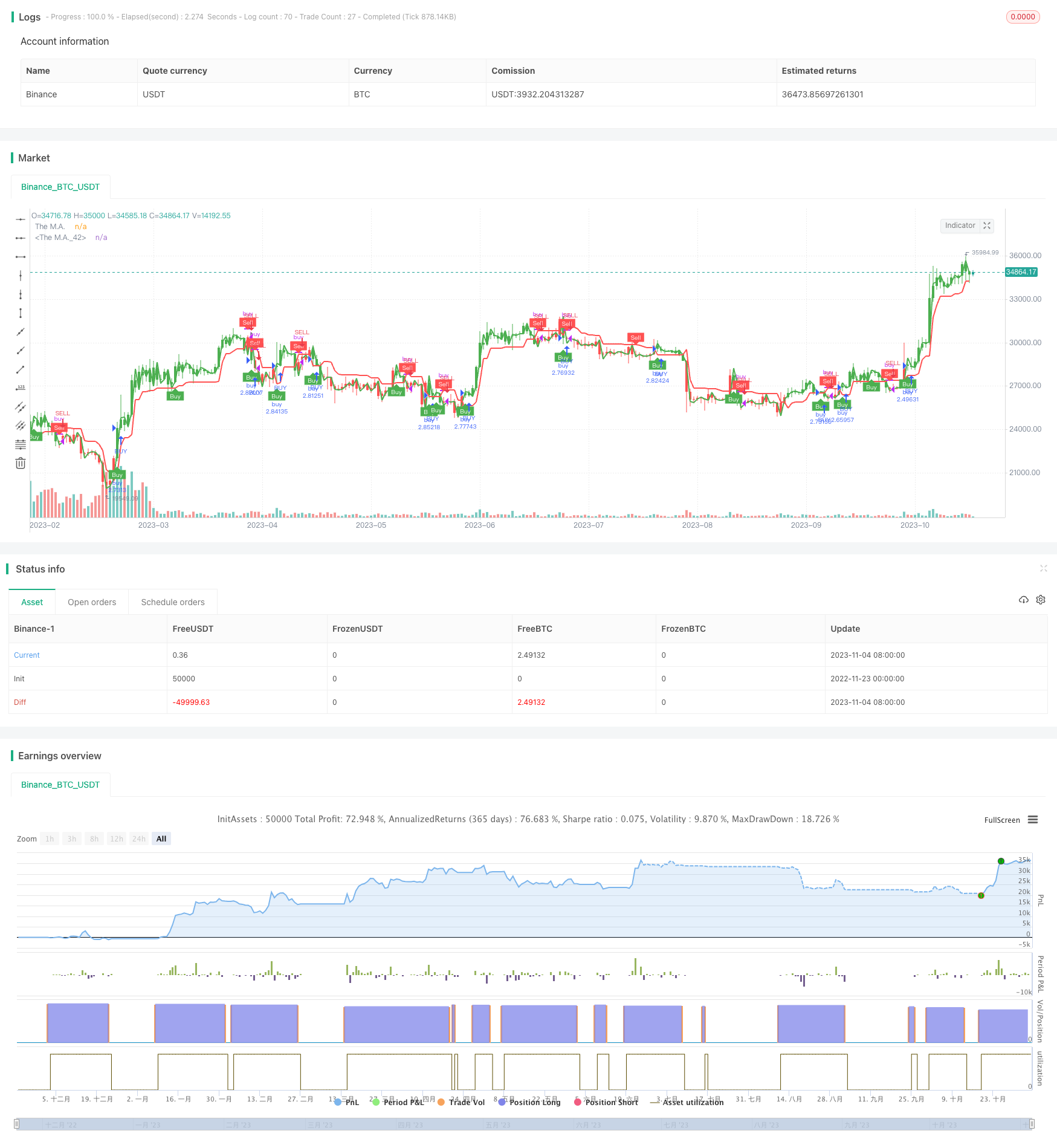Image resolution: width=1057 pixels, height=1148 pixels.
Task: Select the price line tool labeled 123
Action: tap(21, 388)
